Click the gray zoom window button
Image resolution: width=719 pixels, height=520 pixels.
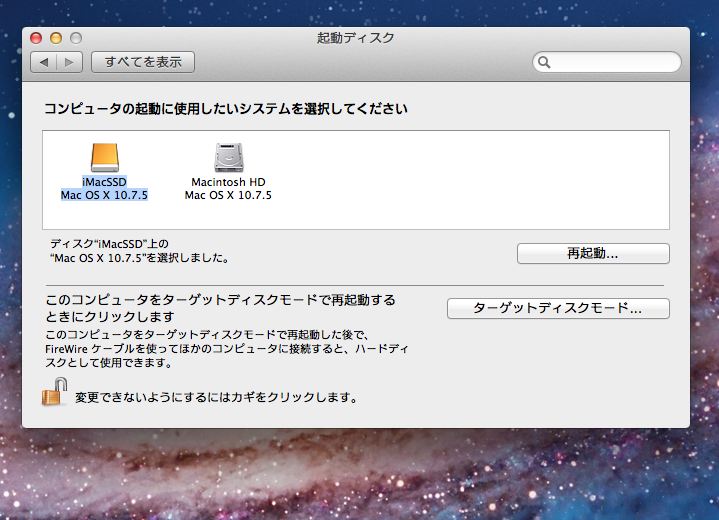coord(76,38)
